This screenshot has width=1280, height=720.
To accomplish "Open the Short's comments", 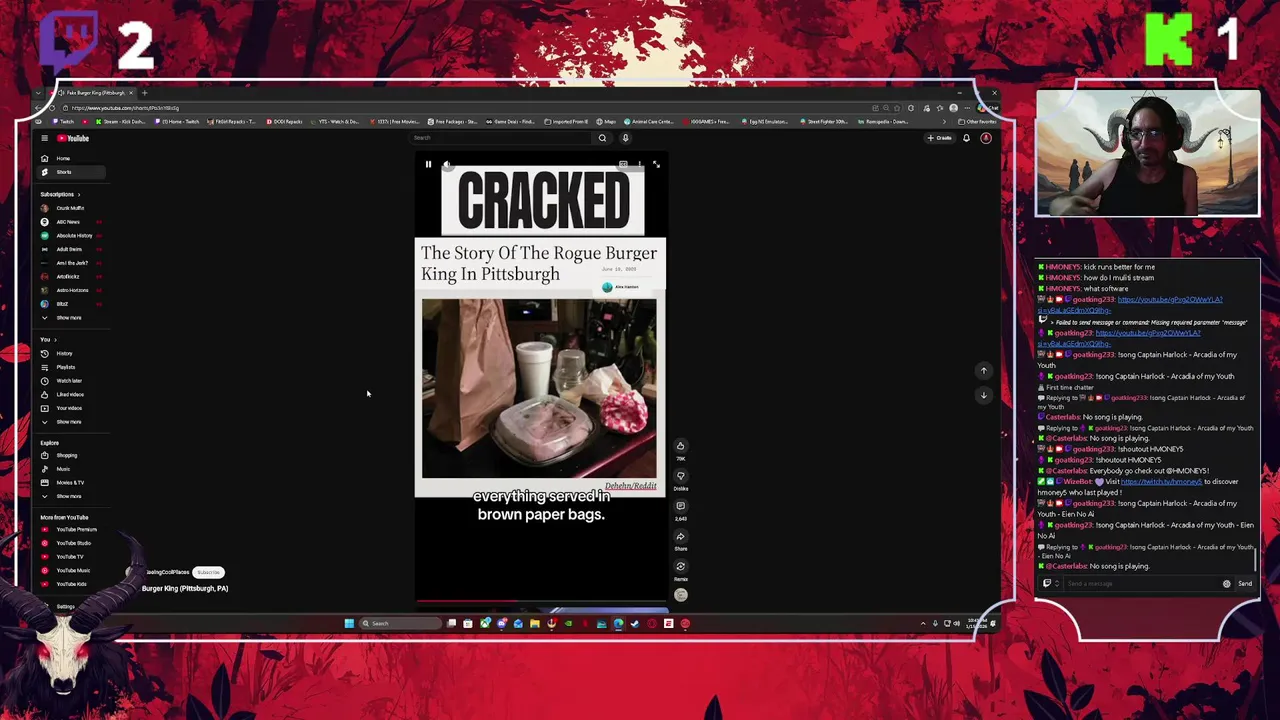I will (x=680, y=506).
